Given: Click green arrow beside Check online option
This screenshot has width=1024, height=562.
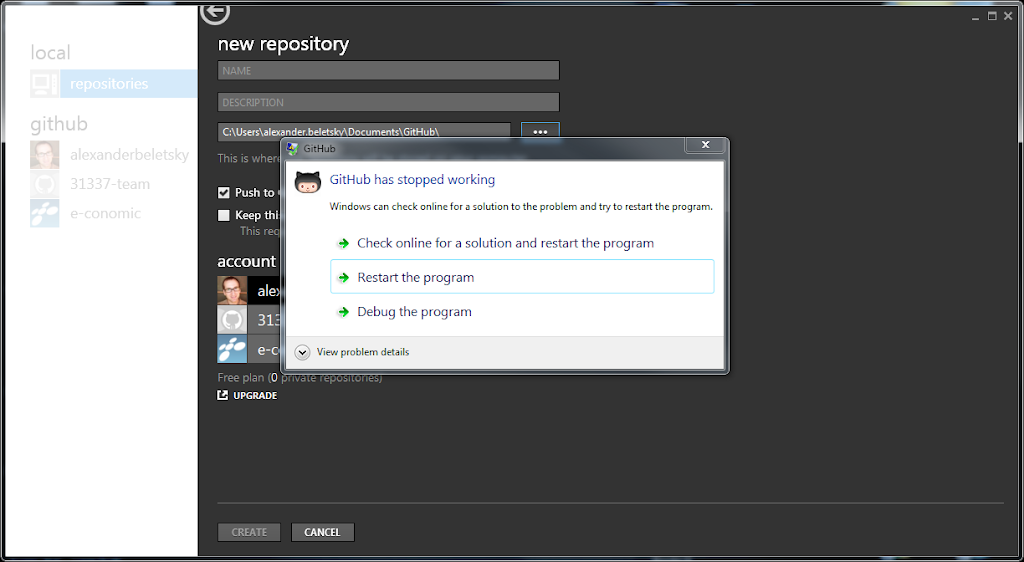Looking at the screenshot, I should pos(344,243).
